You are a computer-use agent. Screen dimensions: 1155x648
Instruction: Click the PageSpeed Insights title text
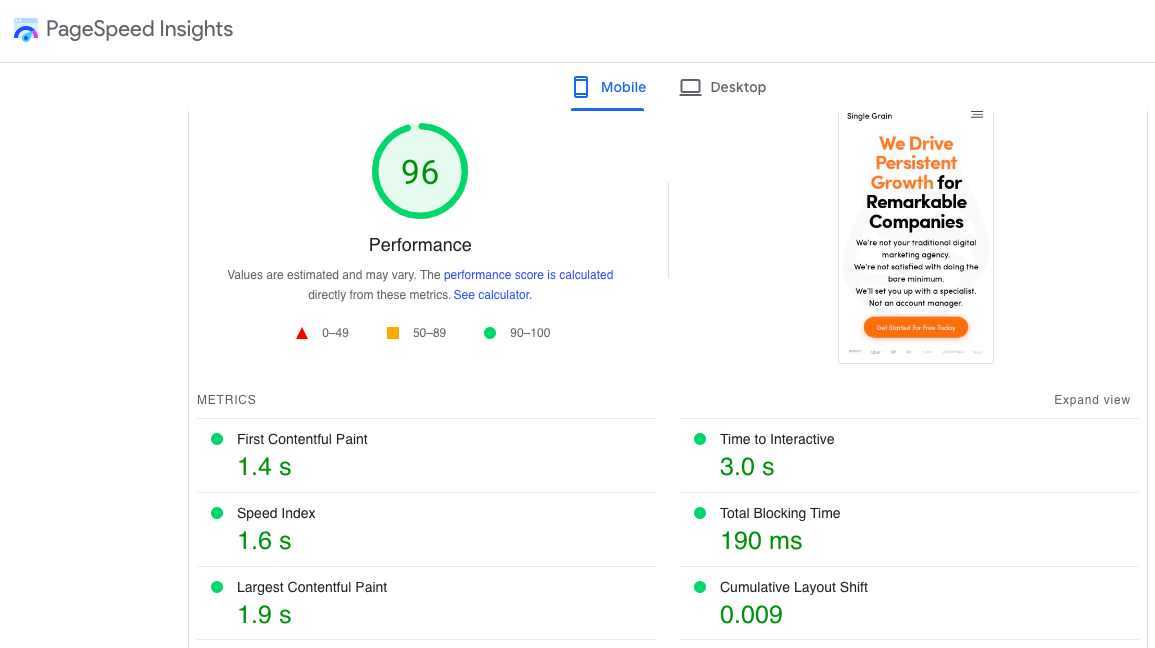pos(140,30)
